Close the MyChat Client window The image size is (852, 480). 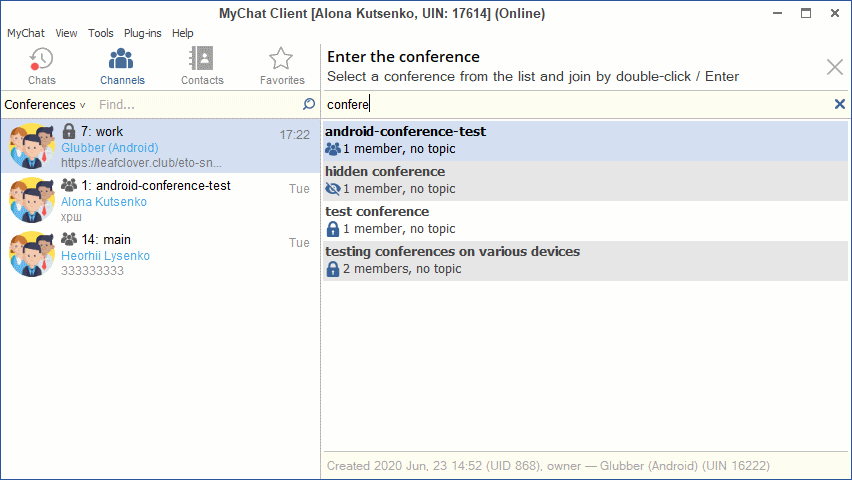pos(835,13)
